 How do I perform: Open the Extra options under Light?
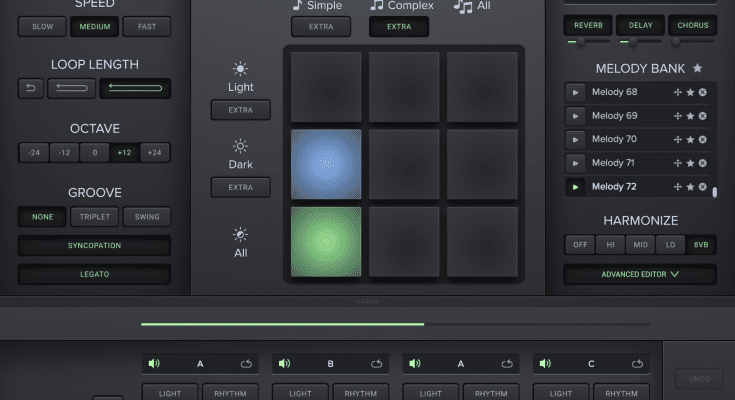coord(240,109)
